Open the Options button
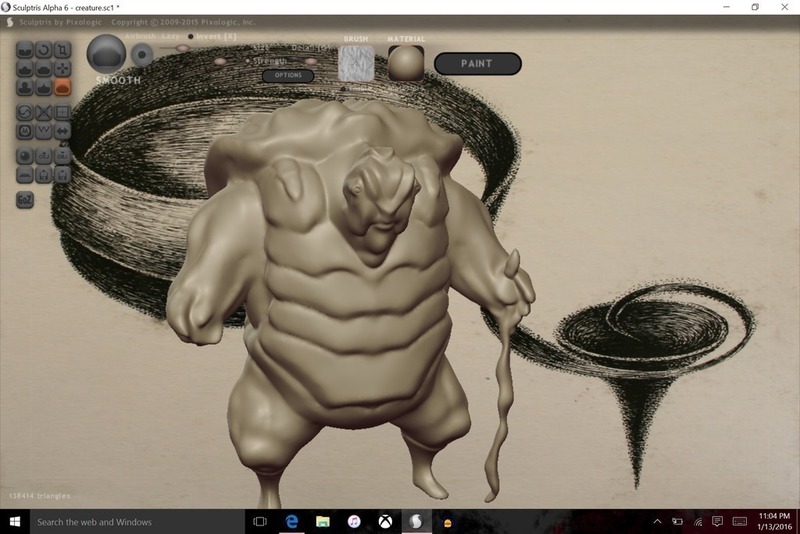 coord(288,75)
